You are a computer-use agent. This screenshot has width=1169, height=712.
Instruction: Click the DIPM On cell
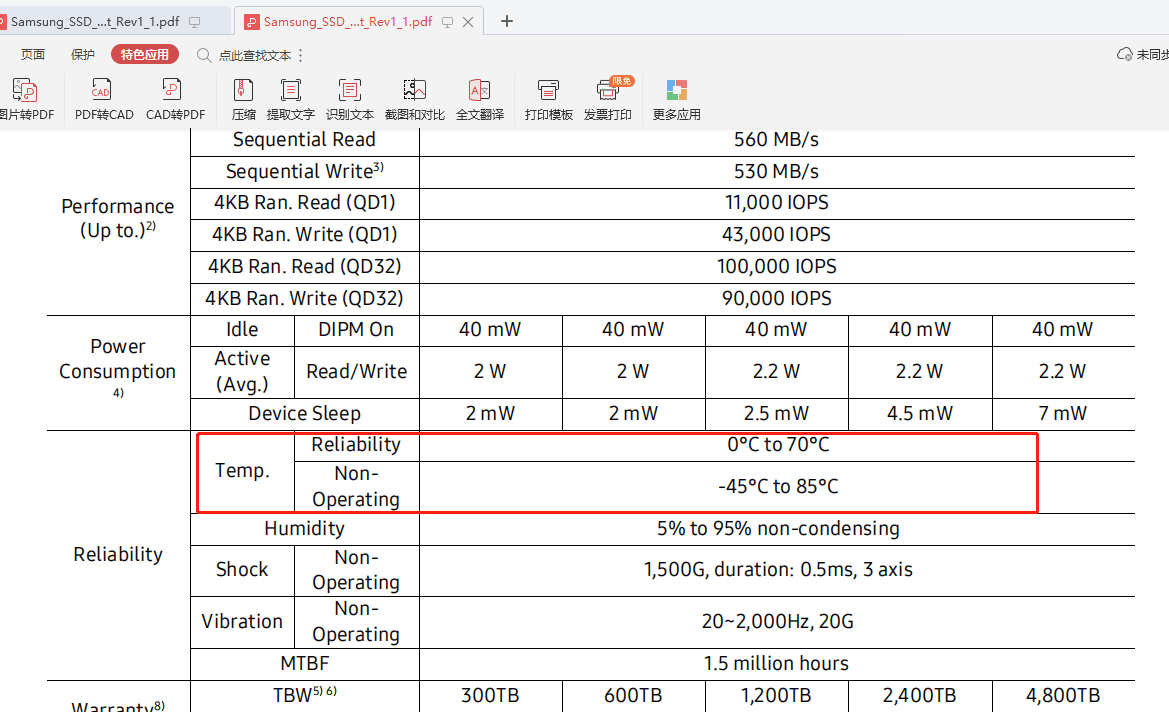[356, 330]
